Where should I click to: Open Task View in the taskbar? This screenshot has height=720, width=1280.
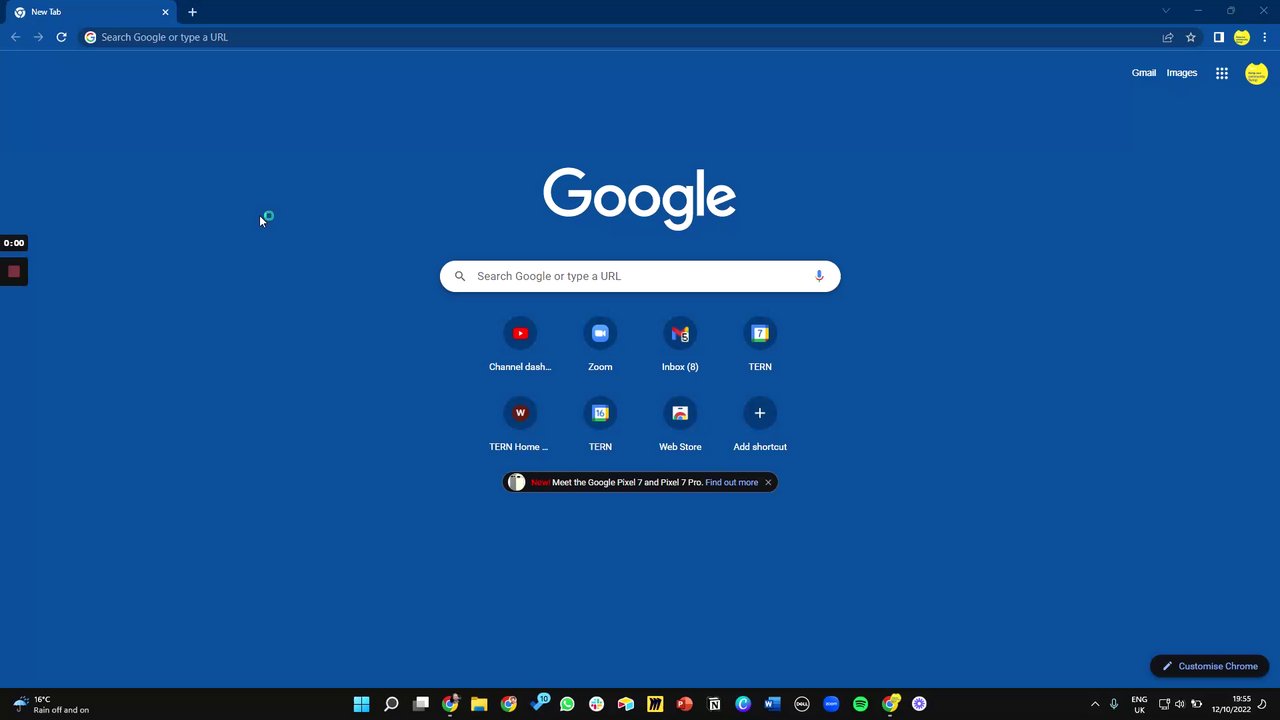click(x=421, y=704)
